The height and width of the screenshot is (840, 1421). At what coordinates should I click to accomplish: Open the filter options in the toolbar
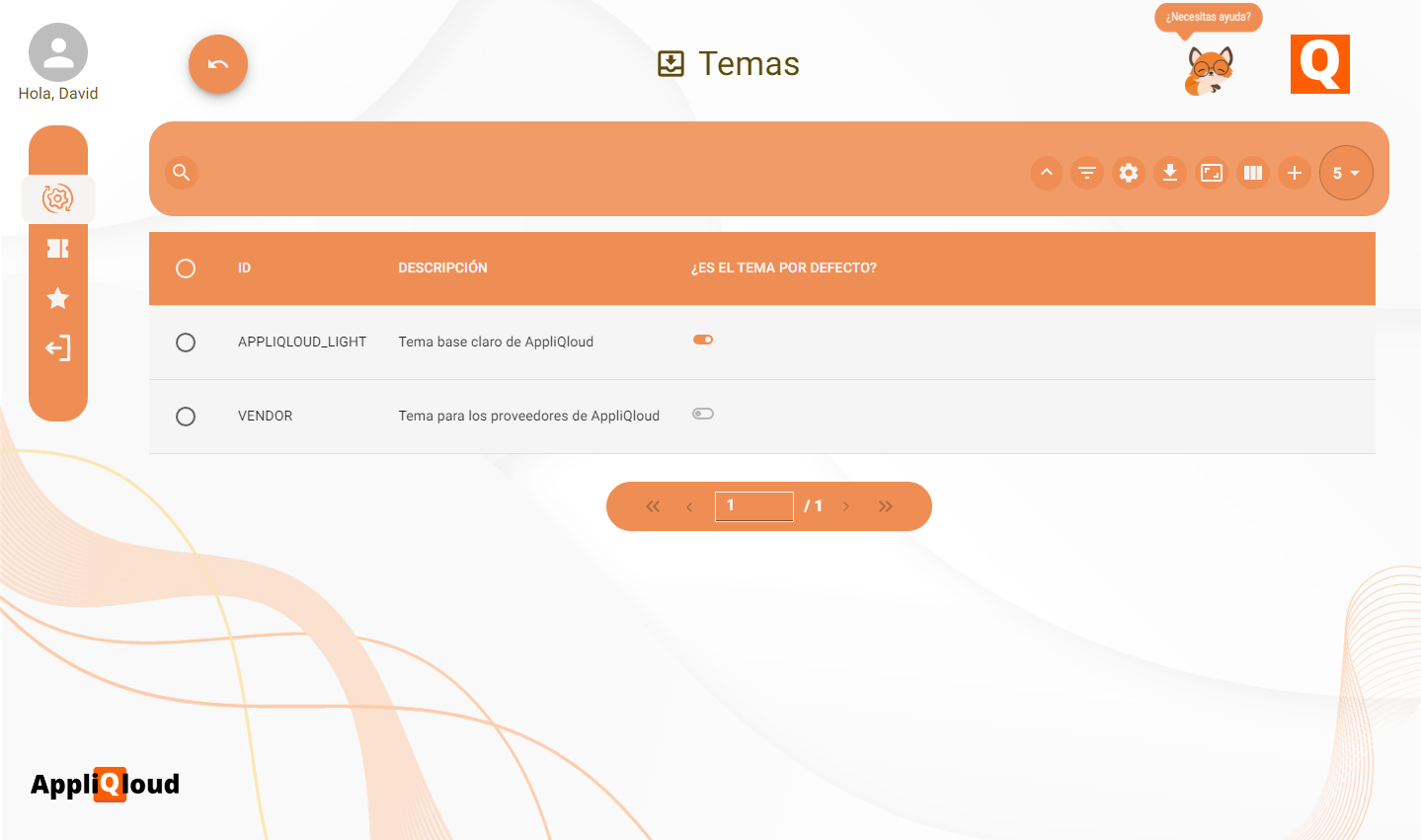tap(1087, 173)
